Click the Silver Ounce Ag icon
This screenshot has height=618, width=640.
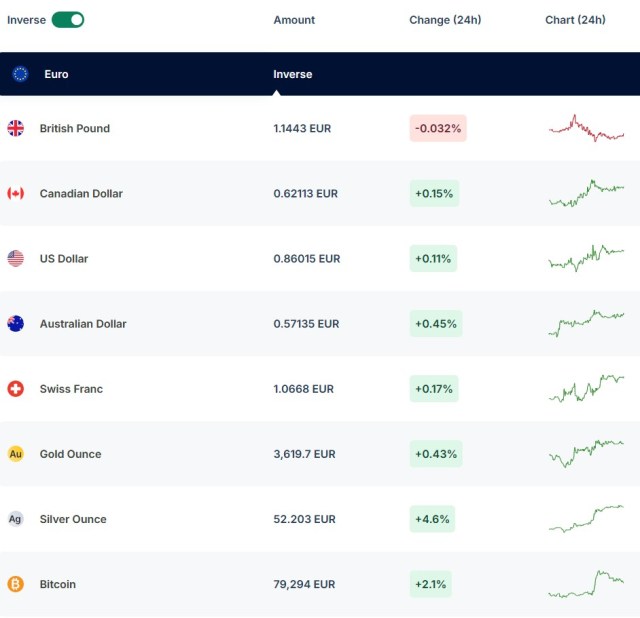click(16, 519)
